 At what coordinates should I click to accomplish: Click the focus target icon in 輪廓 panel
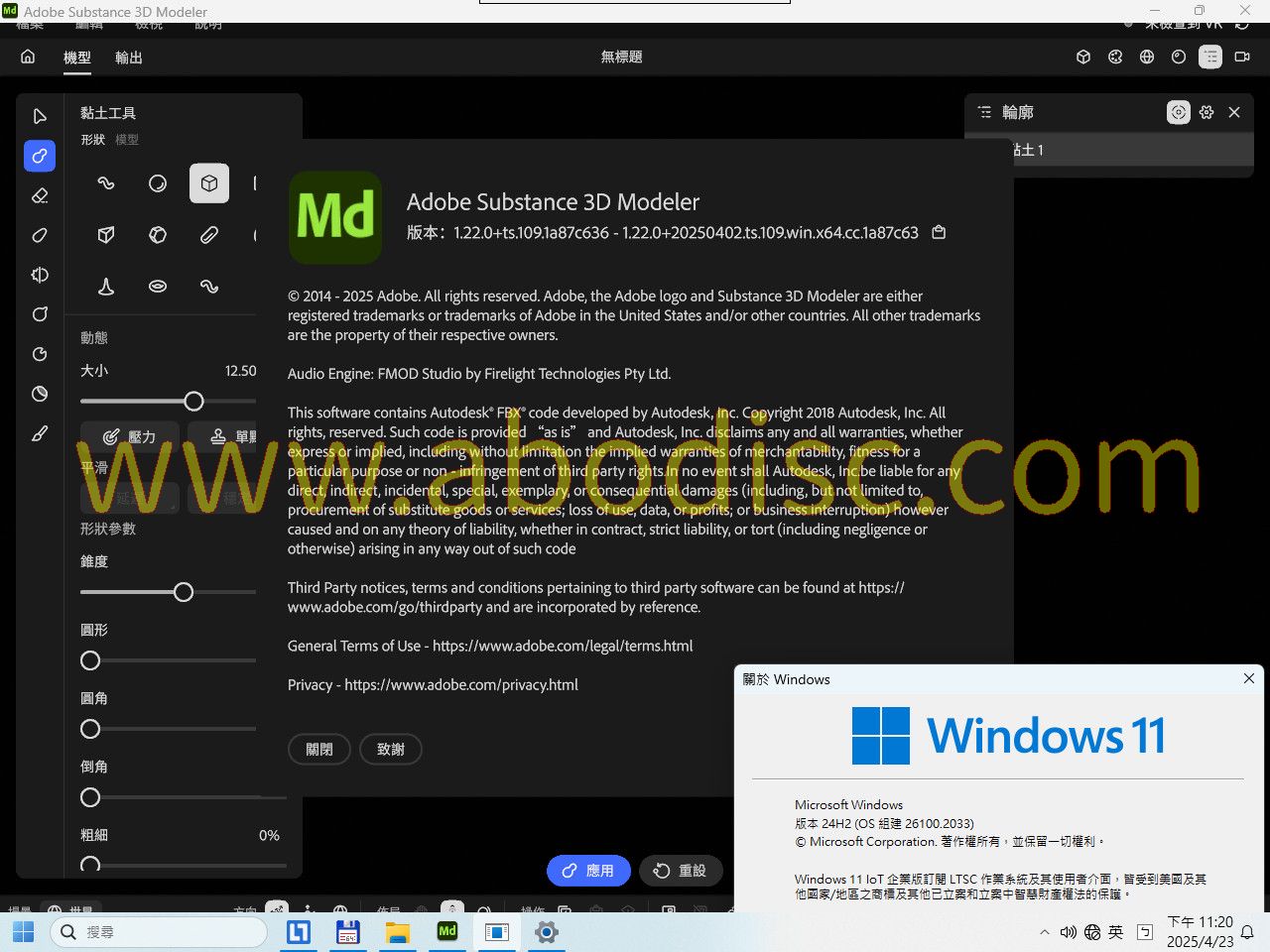pyautogui.click(x=1179, y=112)
